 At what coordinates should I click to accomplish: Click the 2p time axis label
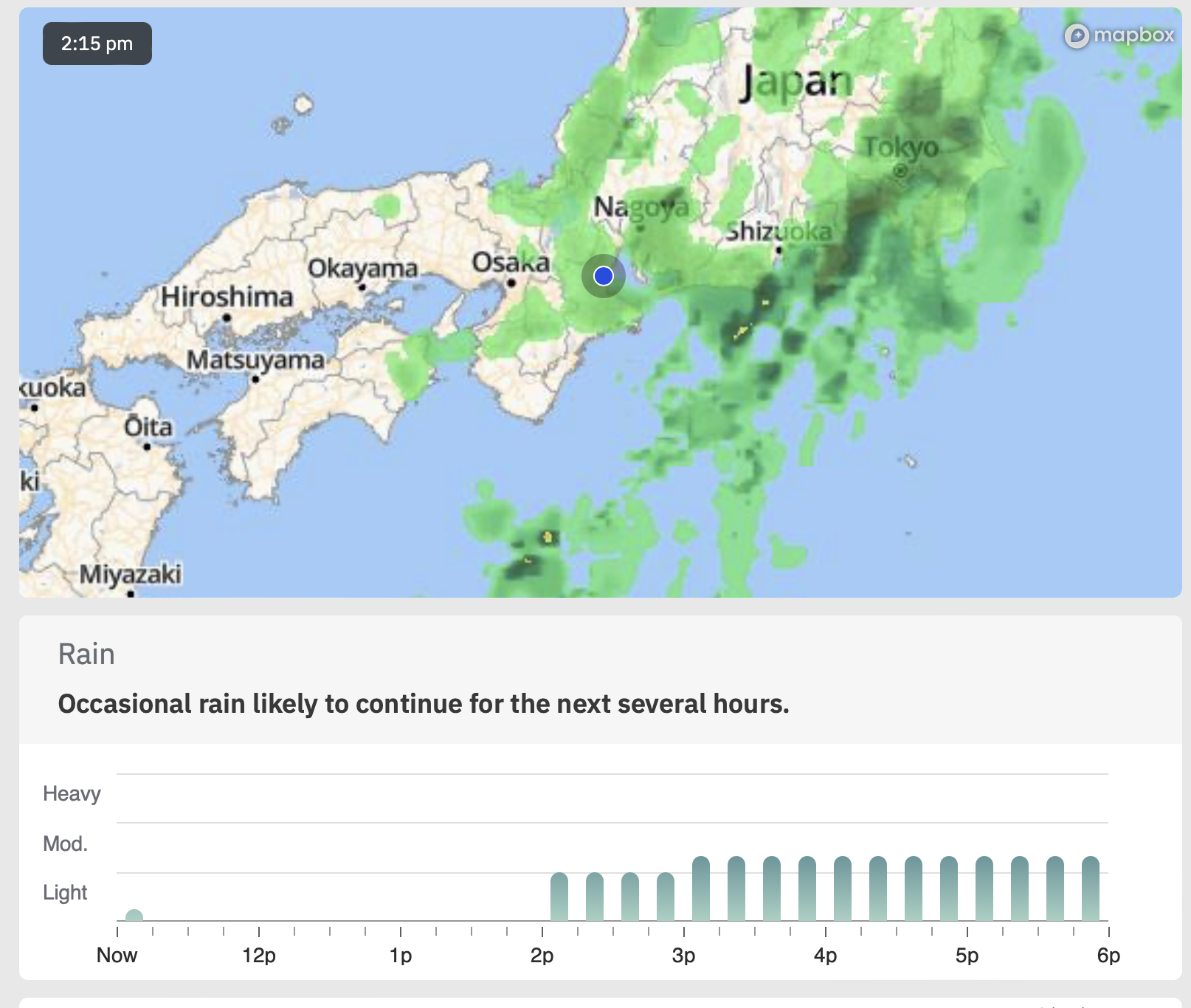pos(542,956)
